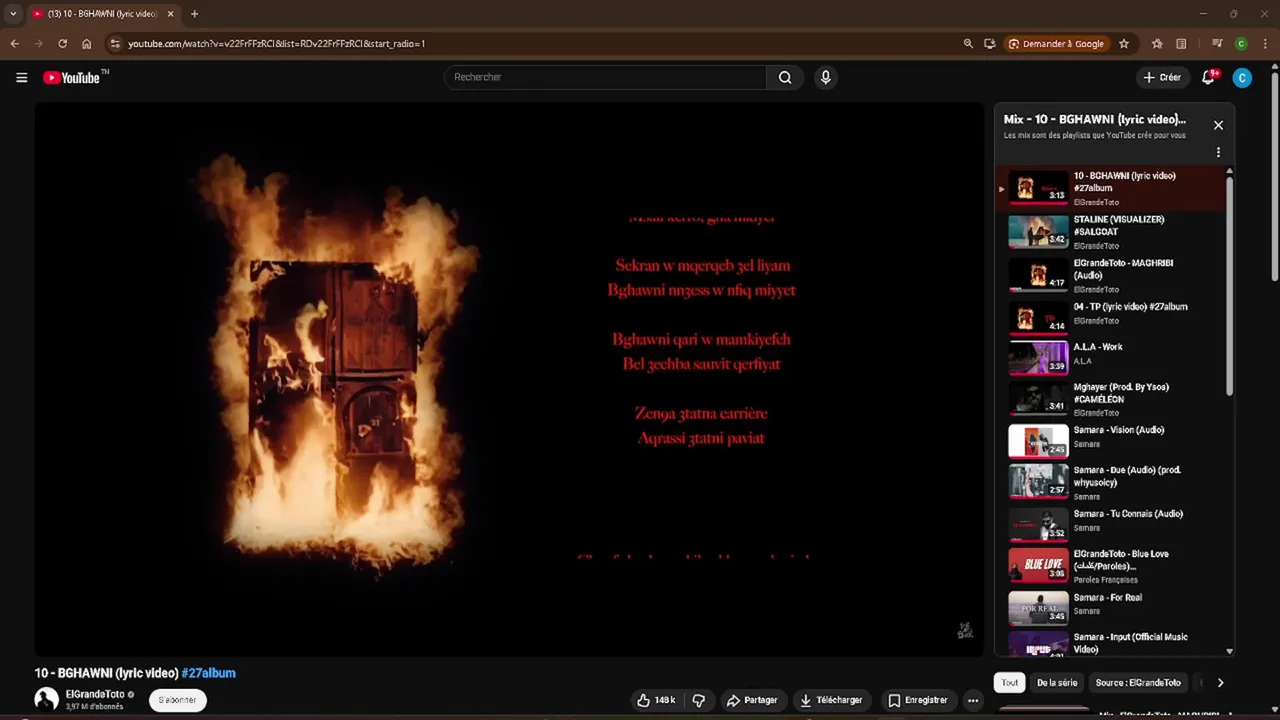Open the browser zoom indicator

click(968, 43)
